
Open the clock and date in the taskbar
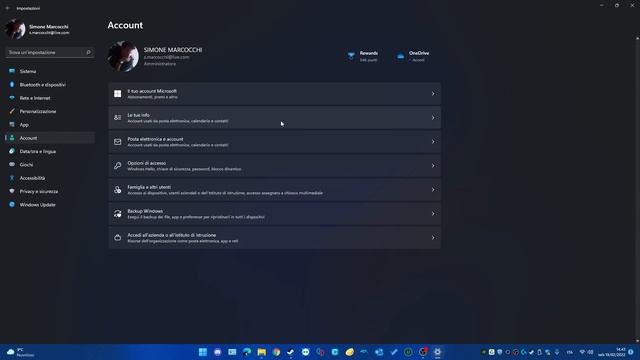pyautogui.click(x=611, y=352)
